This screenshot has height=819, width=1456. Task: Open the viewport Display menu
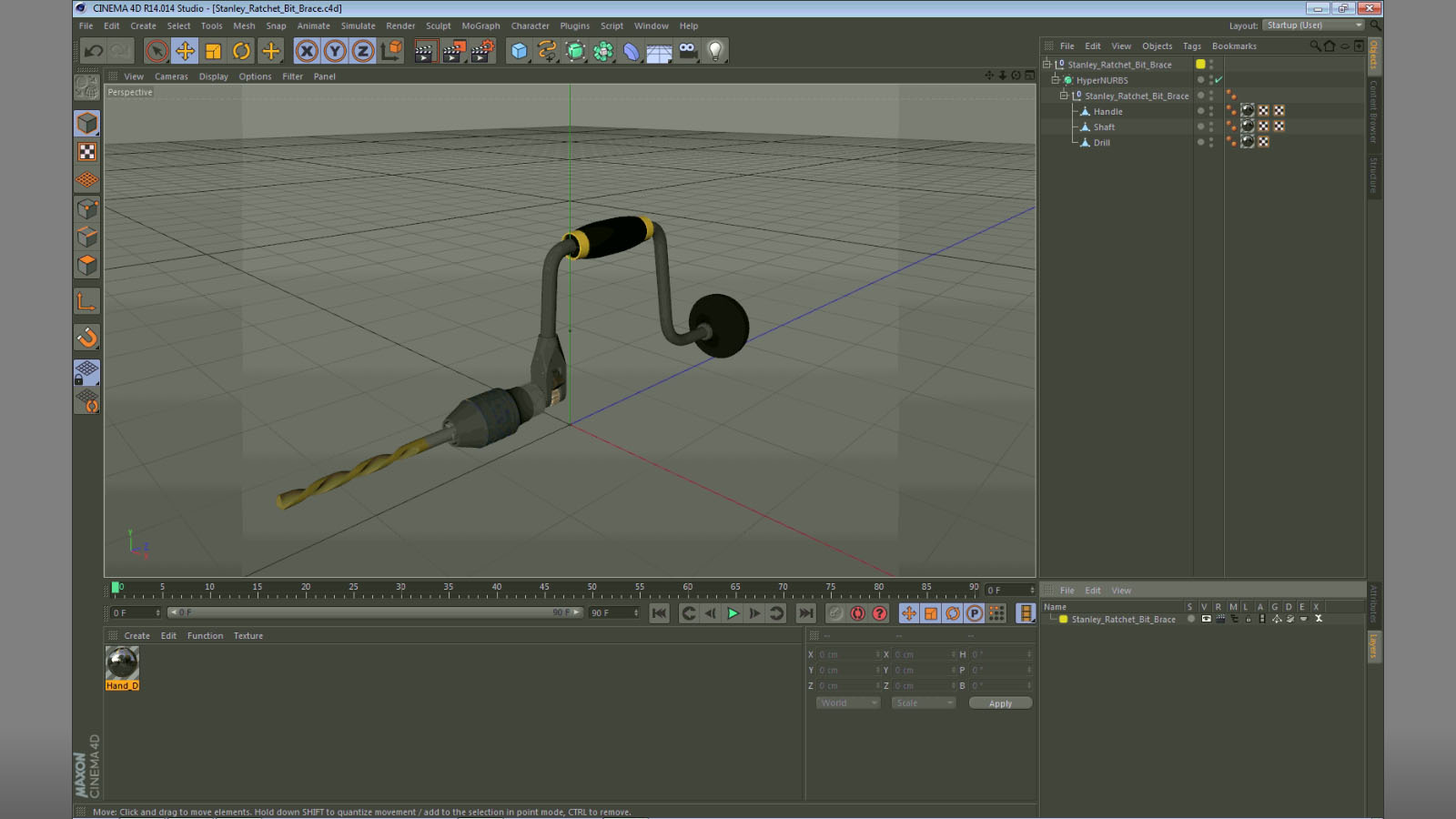pos(214,76)
